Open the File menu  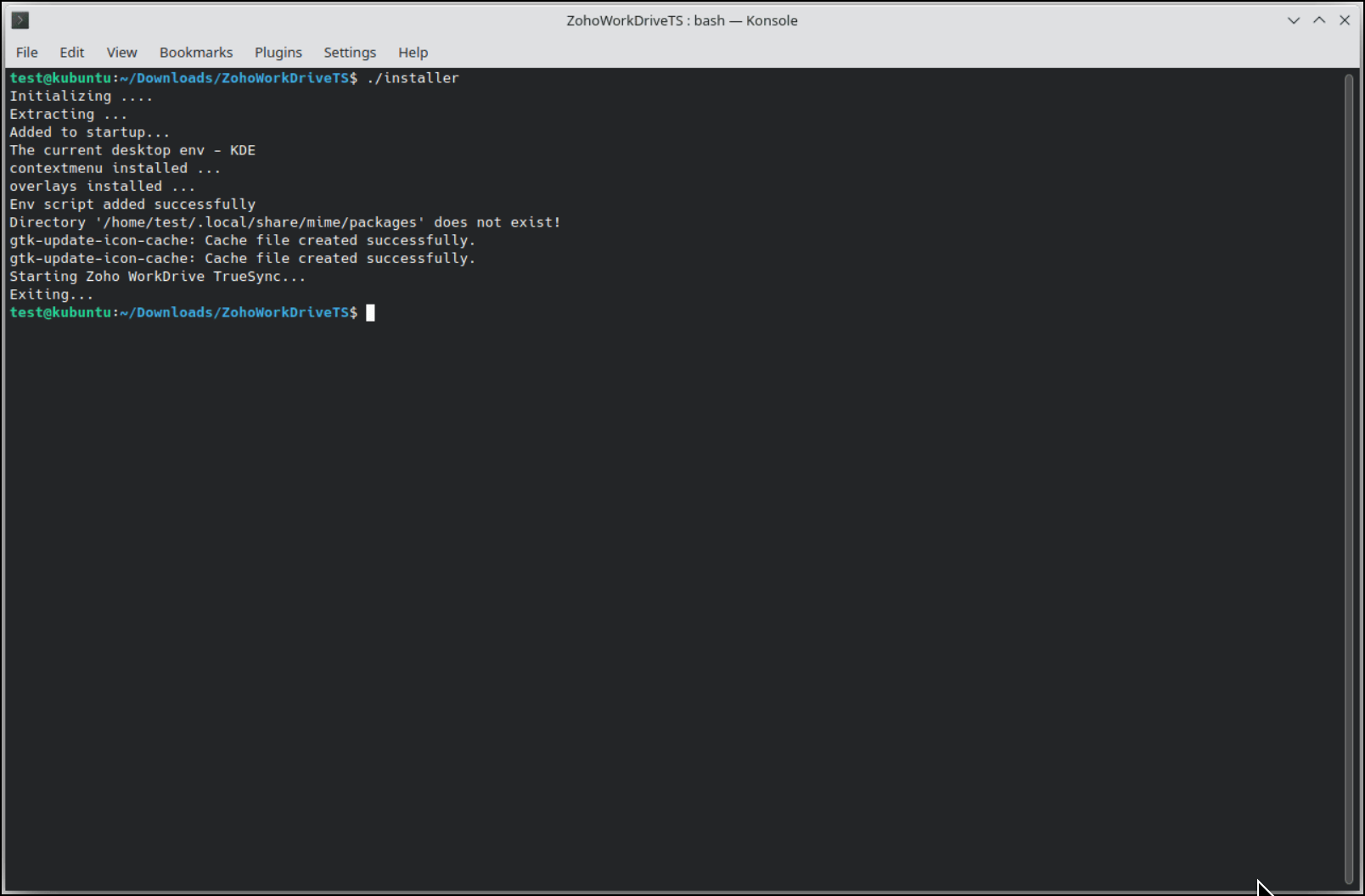pos(27,53)
